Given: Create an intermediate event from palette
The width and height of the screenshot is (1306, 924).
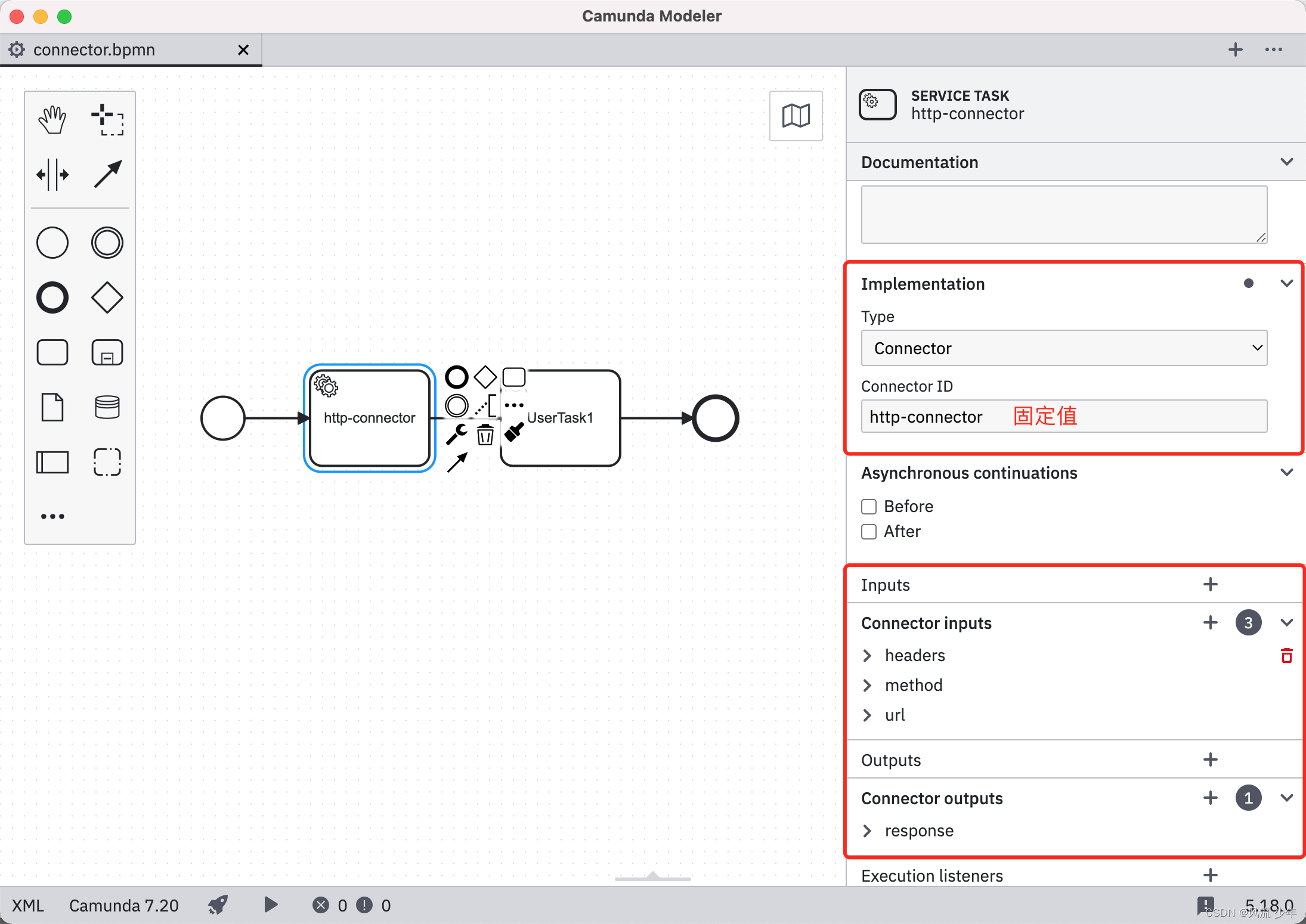Looking at the screenshot, I should tap(107, 243).
